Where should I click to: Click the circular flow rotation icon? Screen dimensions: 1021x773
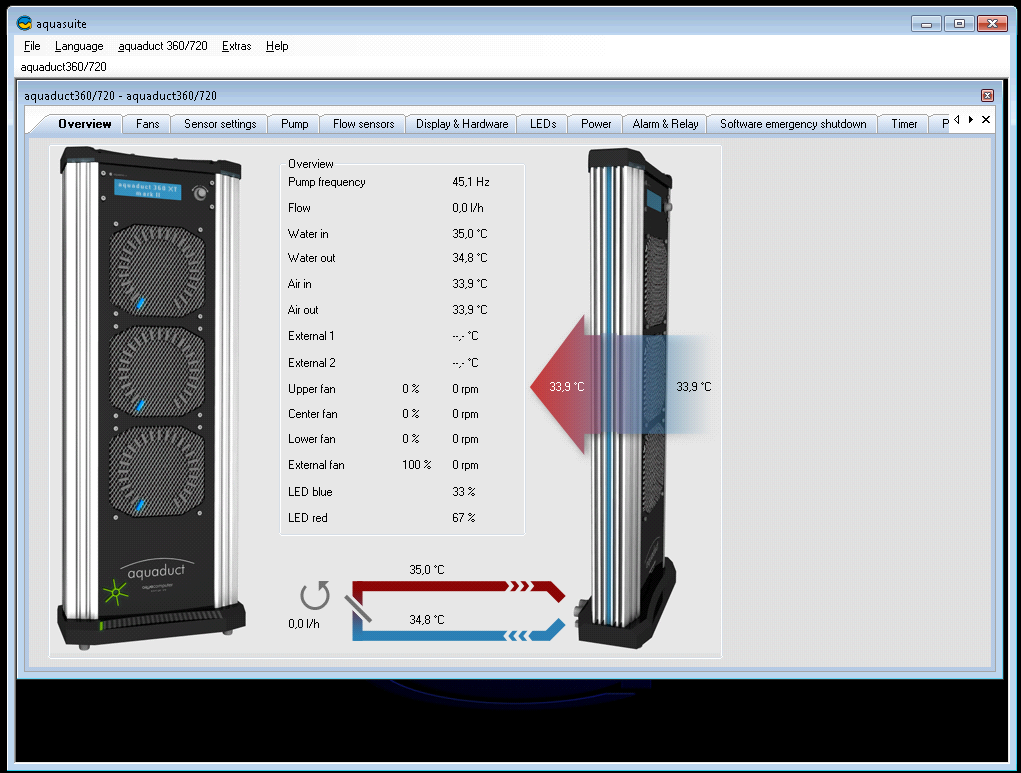point(315,596)
